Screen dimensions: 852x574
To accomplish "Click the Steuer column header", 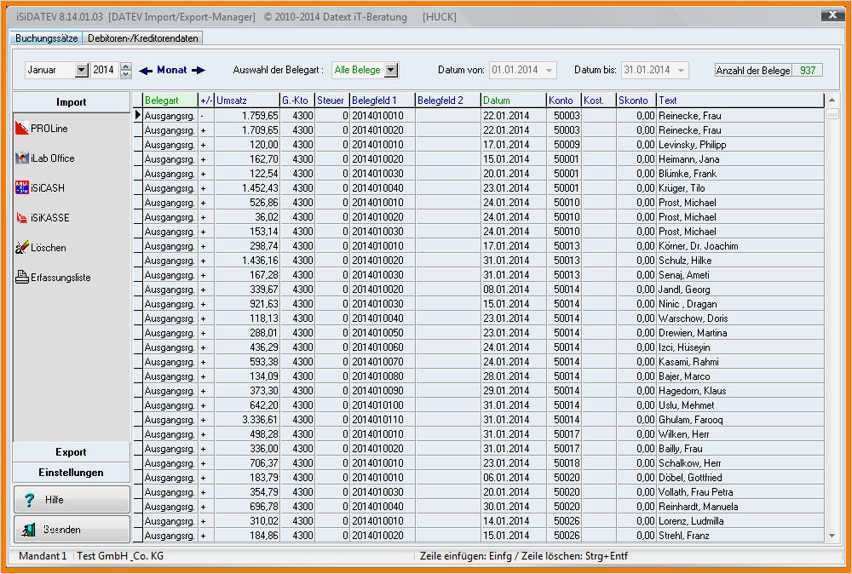I will pos(332,100).
